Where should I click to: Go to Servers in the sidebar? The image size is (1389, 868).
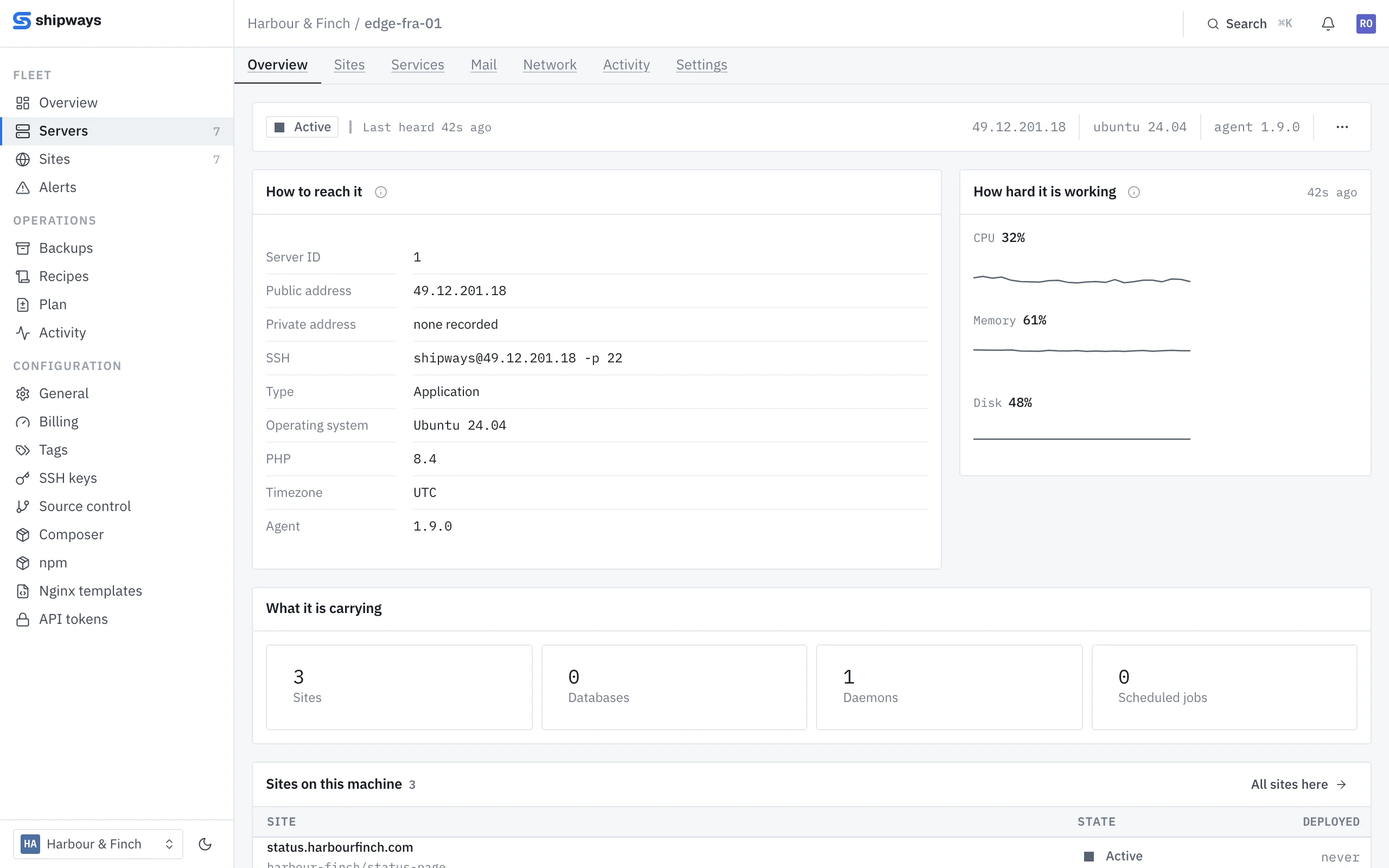click(117, 131)
